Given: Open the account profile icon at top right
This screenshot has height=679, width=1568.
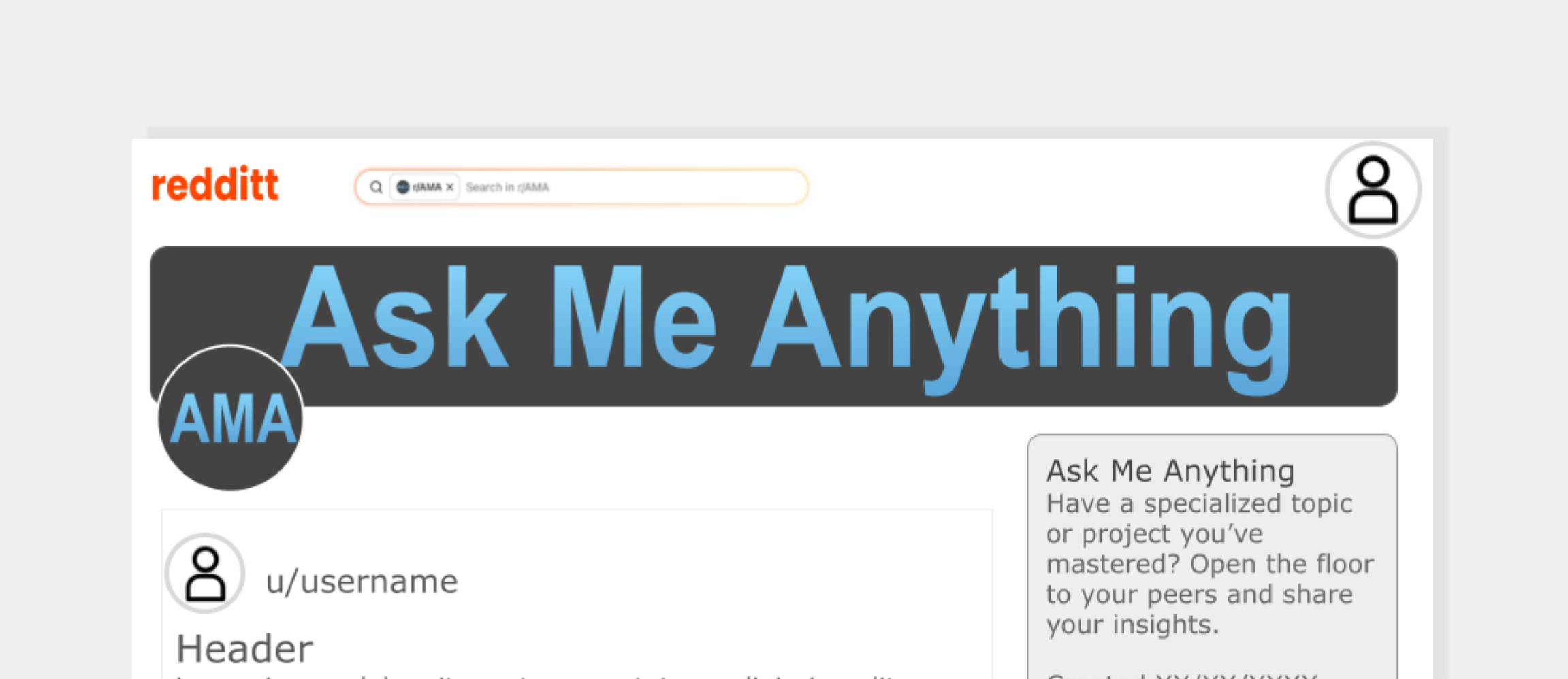Looking at the screenshot, I should coord(1373,191).
